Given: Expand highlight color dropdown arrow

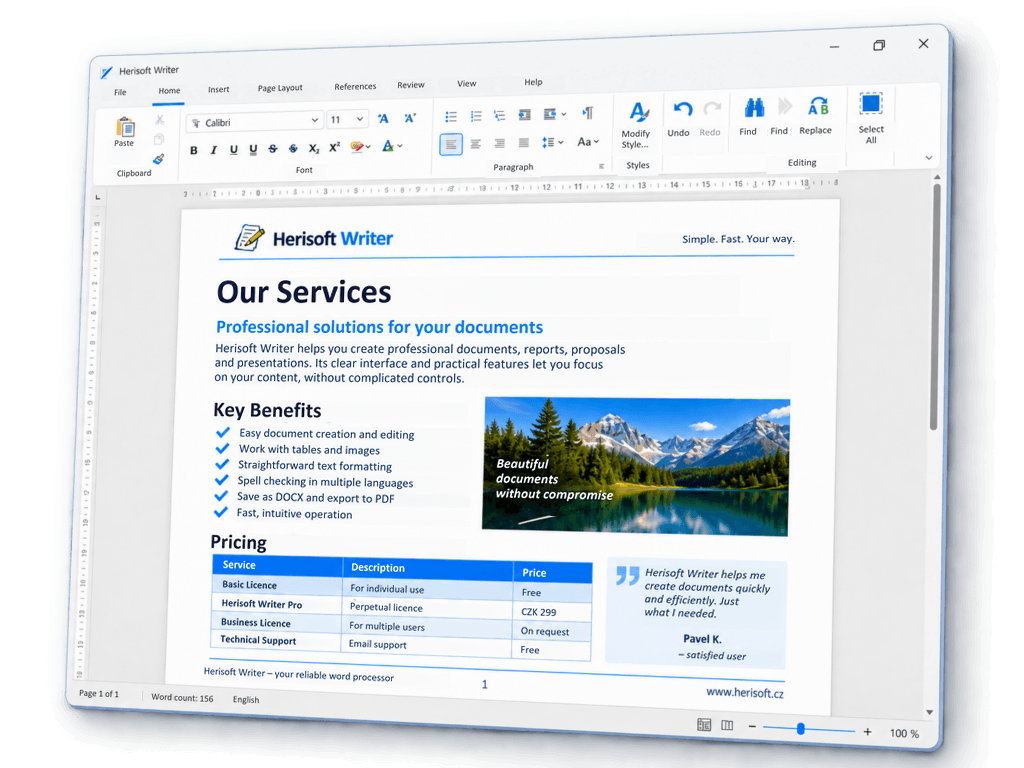Looking at the screenshot, I should point(368,147).
